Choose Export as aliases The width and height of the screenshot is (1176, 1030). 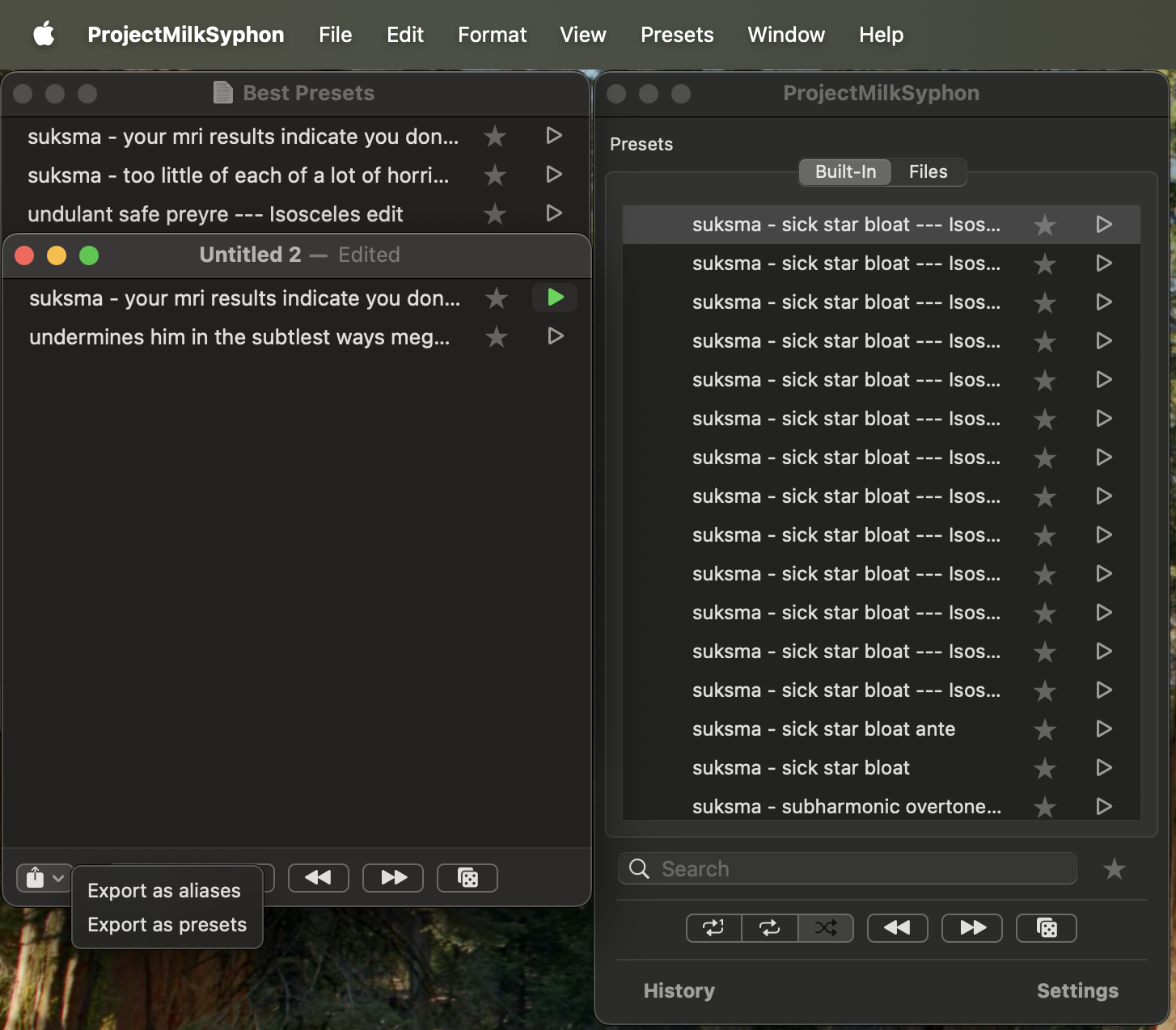point(164,890)
